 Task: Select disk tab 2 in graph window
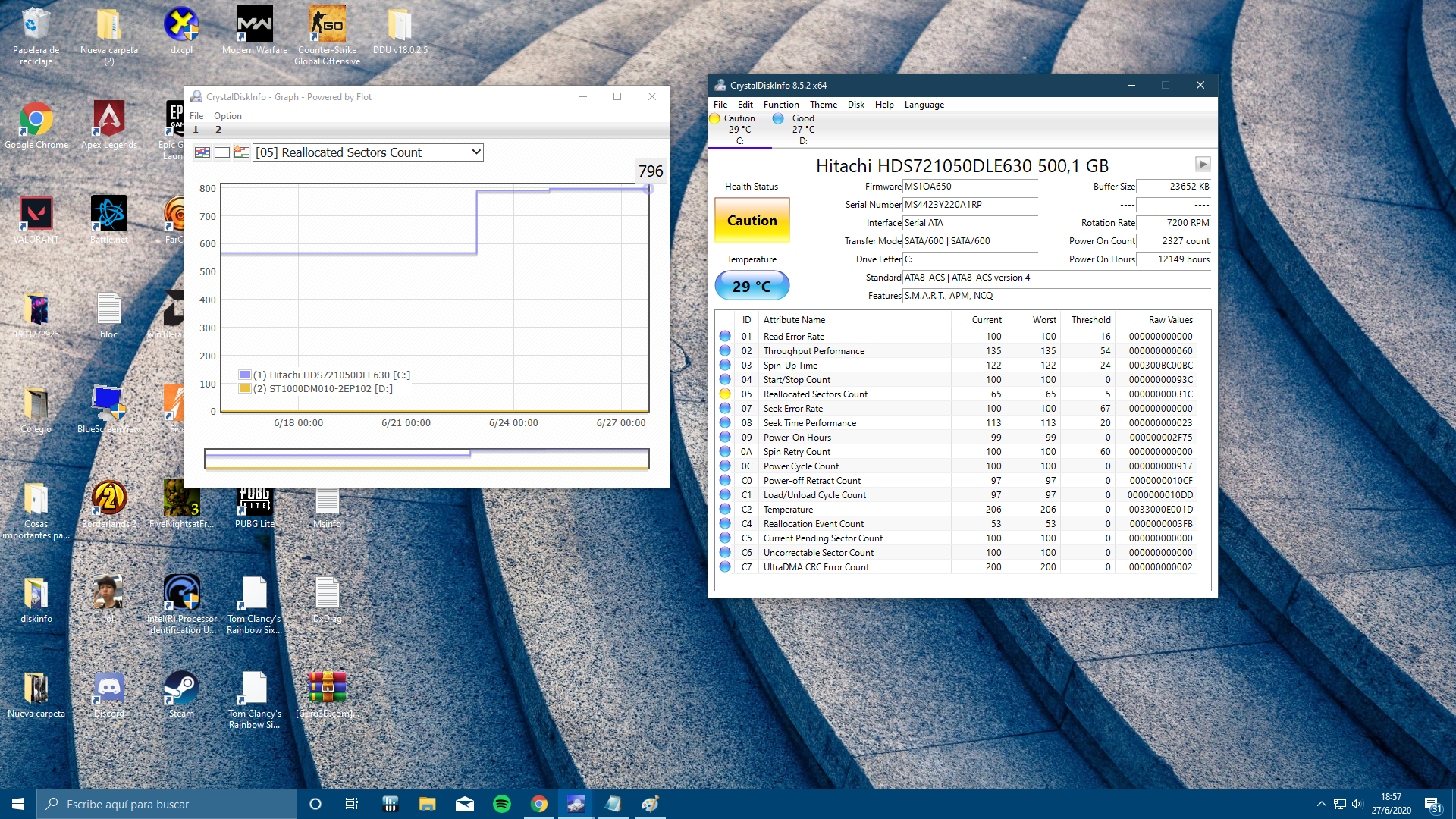tap(218, 130)
